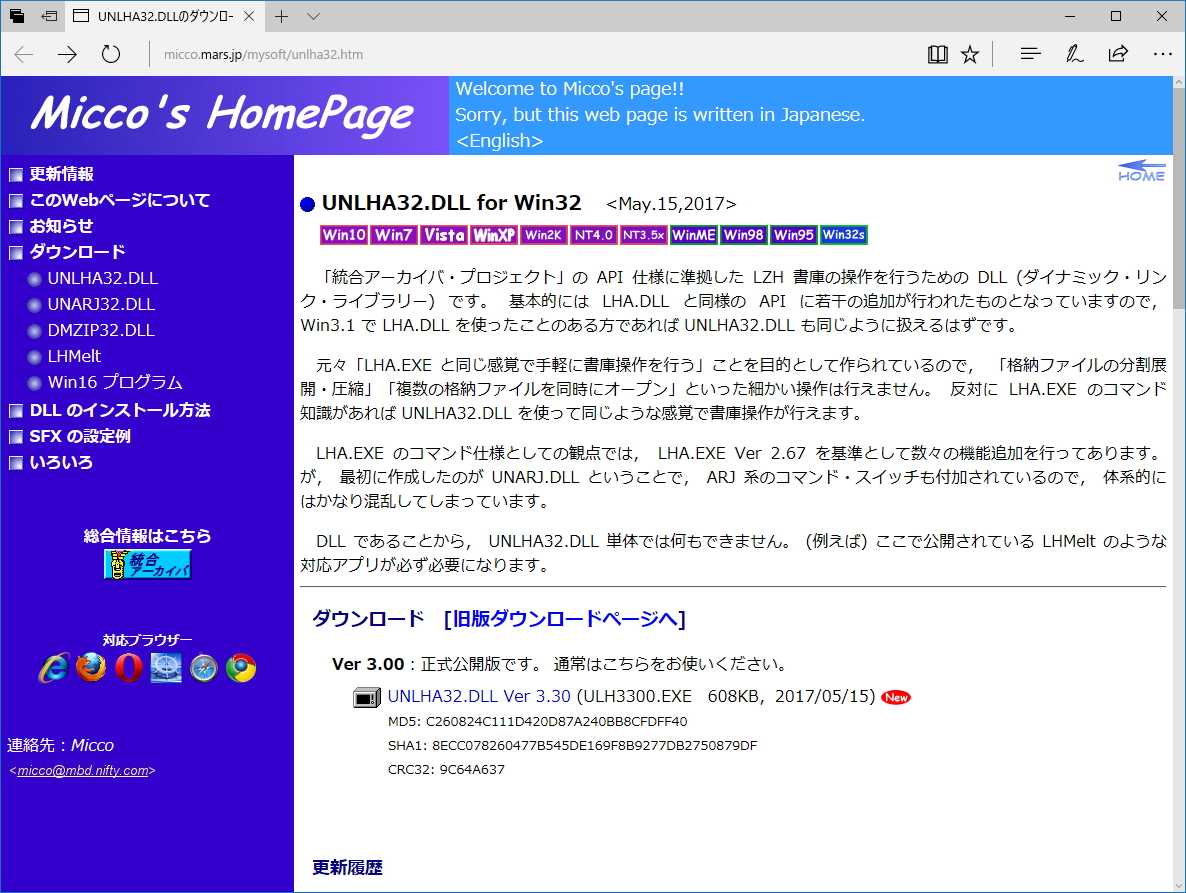Open the 統合アーカイバ banner link
Image resolution: width=1186 pixels, height=893 pixels.
[x=146, y=564]
